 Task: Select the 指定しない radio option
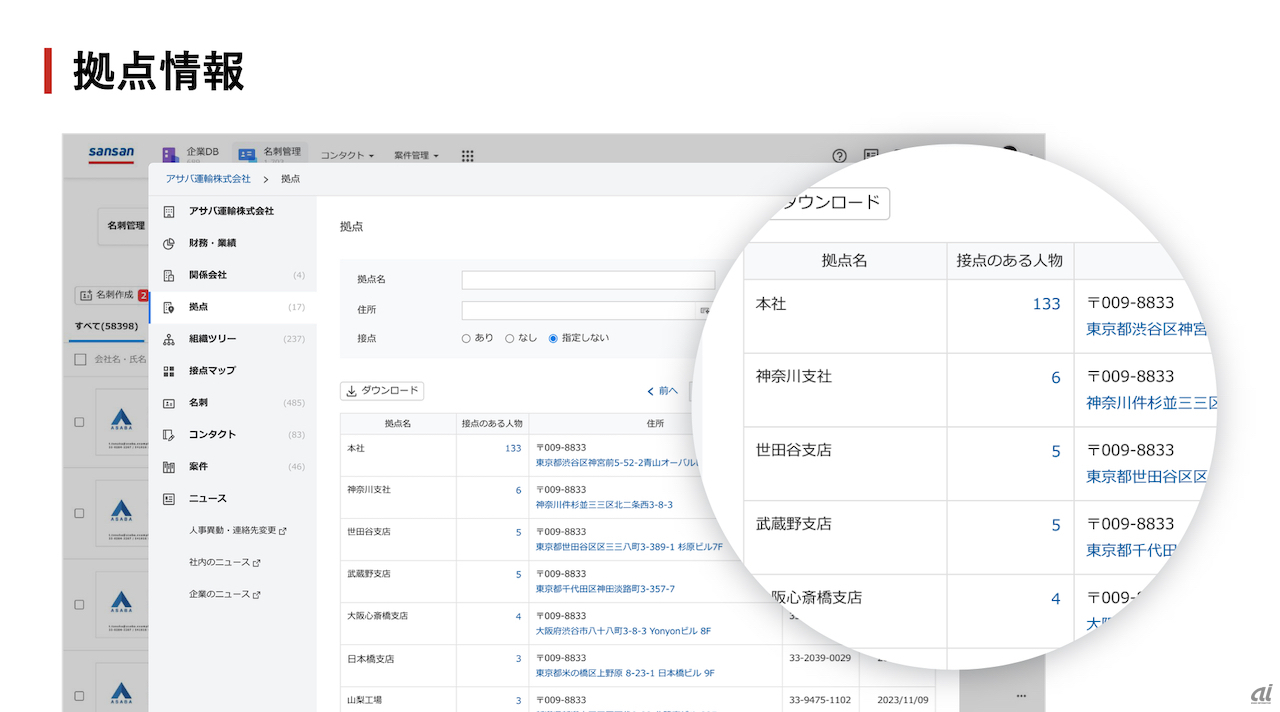tap(553, 339)
